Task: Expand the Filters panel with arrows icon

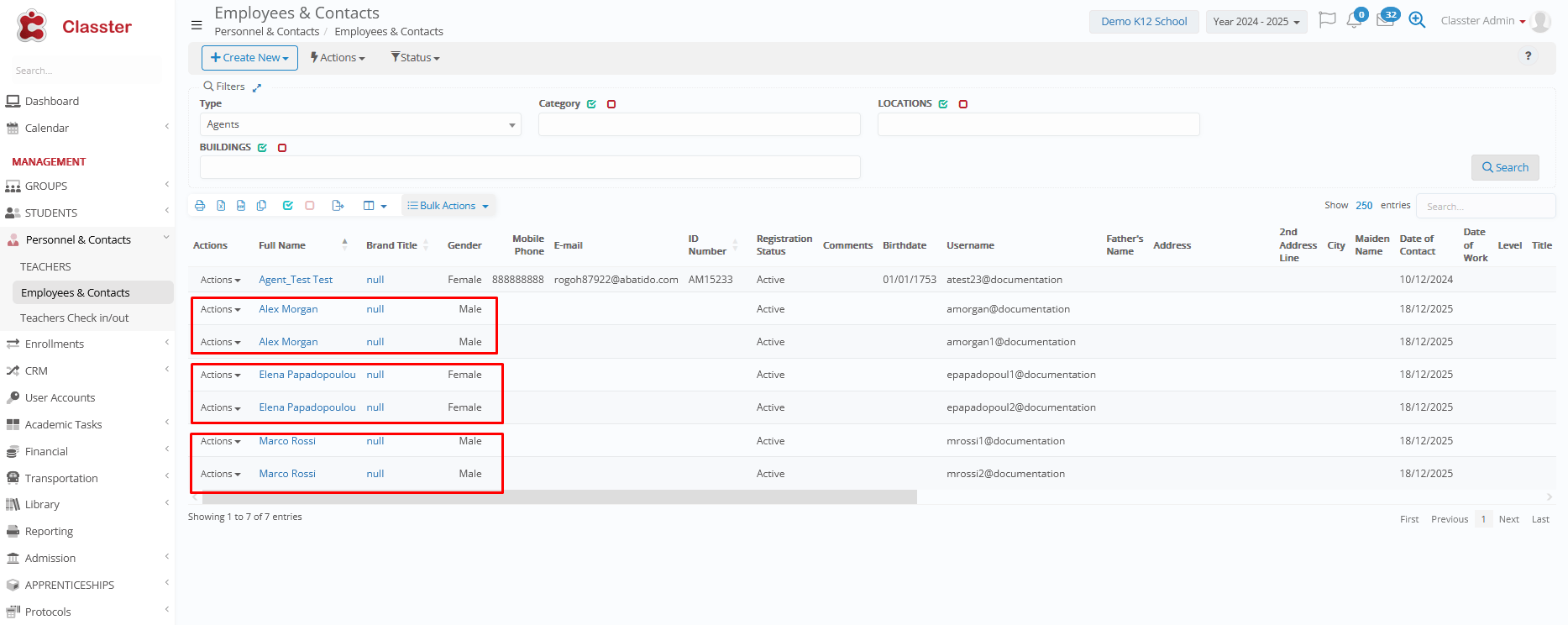Action: coord(257,87)
